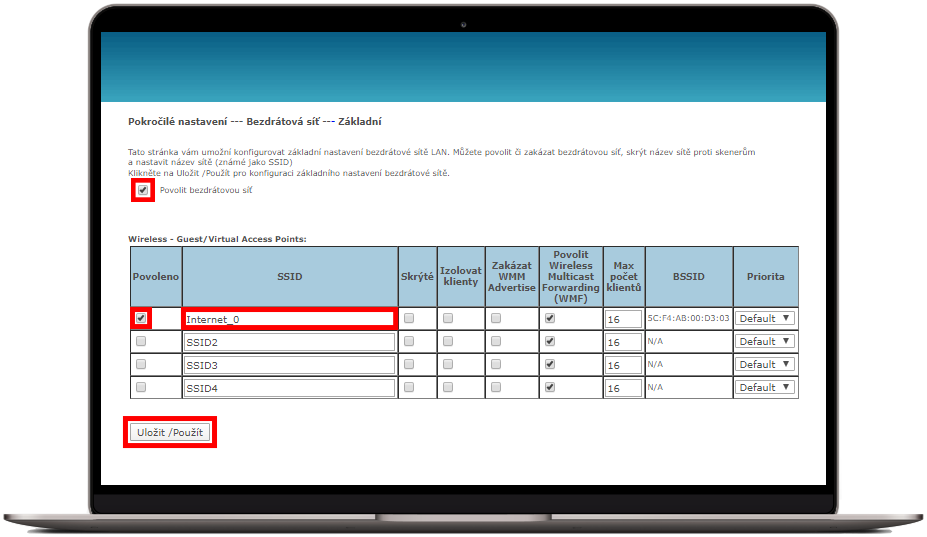
Task: Check Izolovat klienty for SSID2
Action: point(448,341)
